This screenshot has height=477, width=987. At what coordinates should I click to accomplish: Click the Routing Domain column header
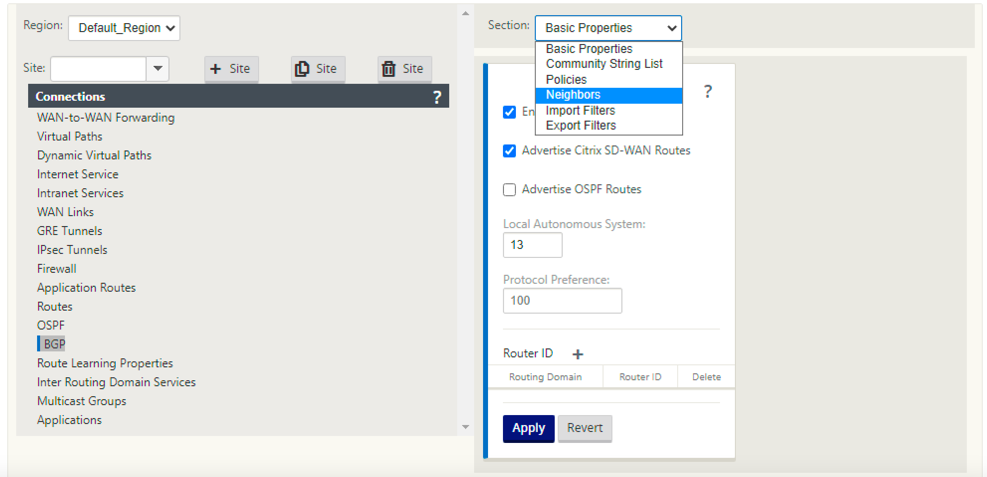coord(545,377)
